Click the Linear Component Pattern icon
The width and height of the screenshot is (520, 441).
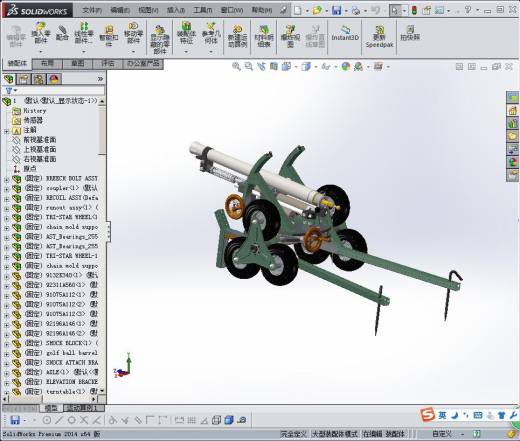(84, 33)
